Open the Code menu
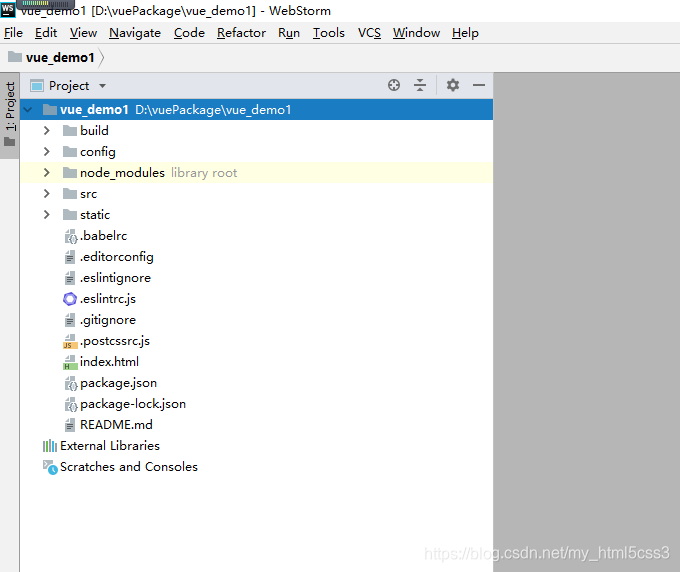Viewport: 680px width, 572px height. [189, 33]
